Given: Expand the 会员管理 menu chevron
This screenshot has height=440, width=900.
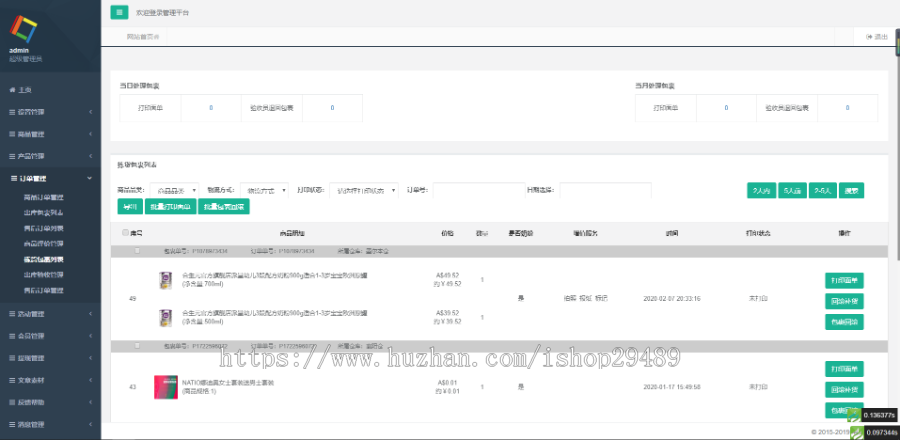Looking at the screenshot, I should tap(90, 336).
